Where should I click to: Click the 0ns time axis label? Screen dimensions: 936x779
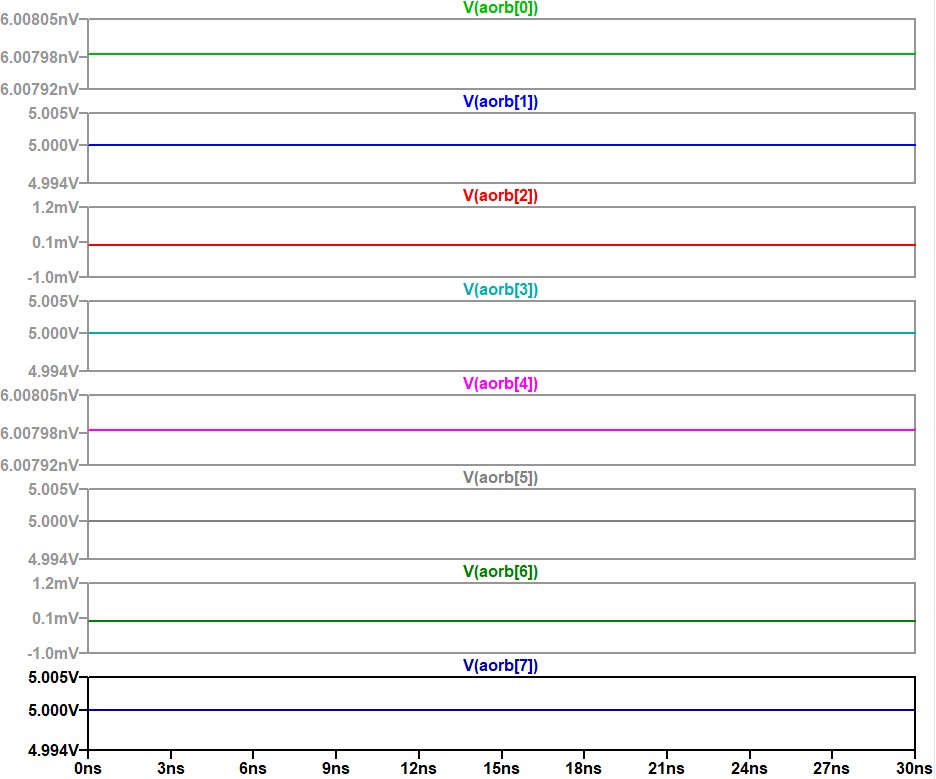pos(88,768)
